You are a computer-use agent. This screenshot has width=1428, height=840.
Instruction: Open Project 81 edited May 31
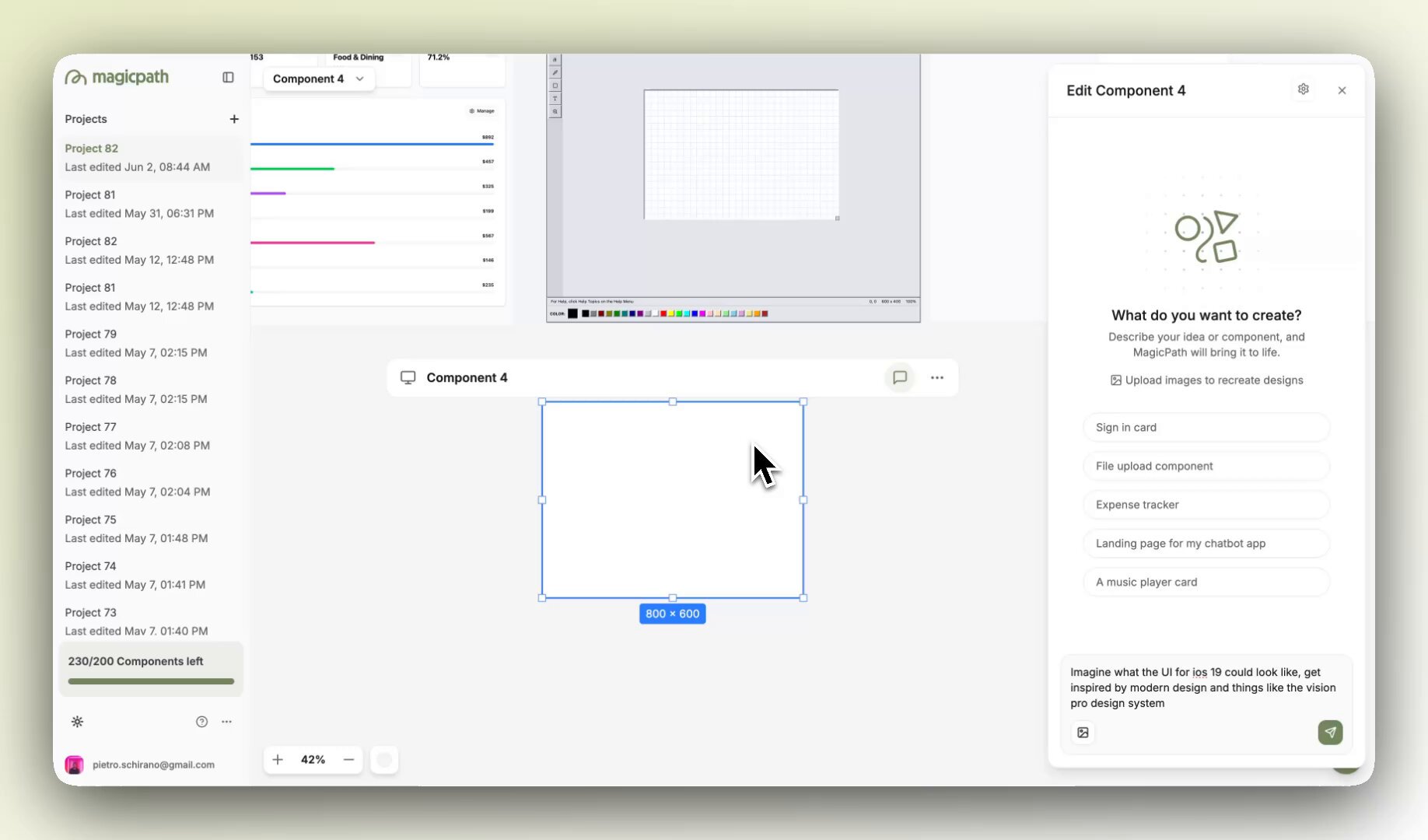point(150,204)
